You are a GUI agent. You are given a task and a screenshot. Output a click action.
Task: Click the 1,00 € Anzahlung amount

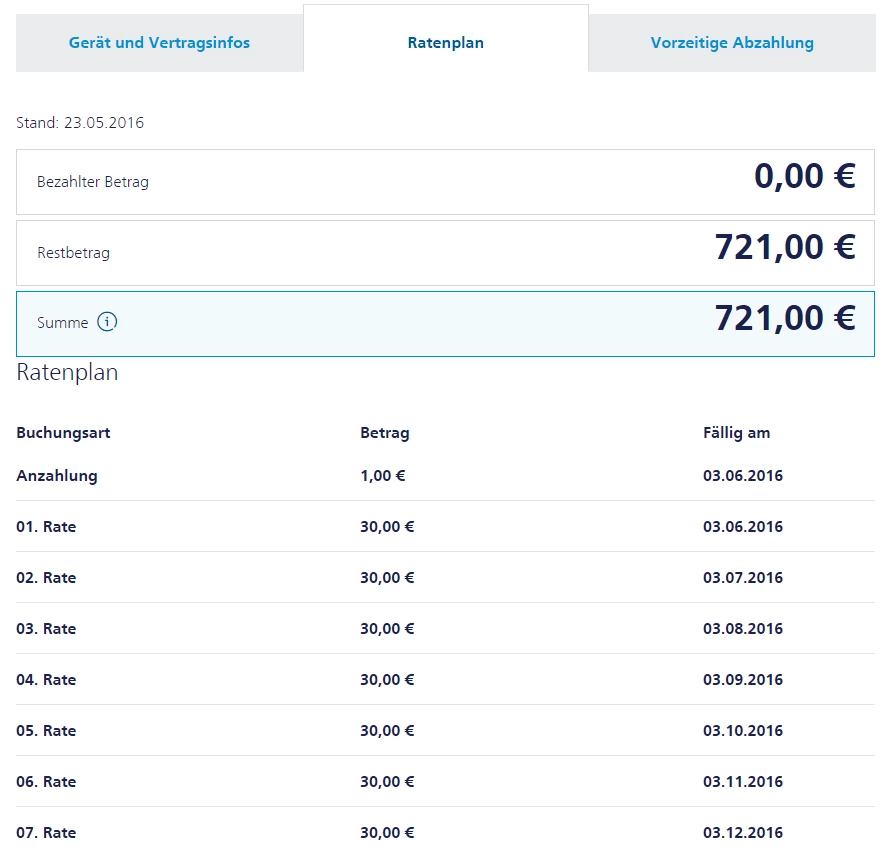coord(383,476)
